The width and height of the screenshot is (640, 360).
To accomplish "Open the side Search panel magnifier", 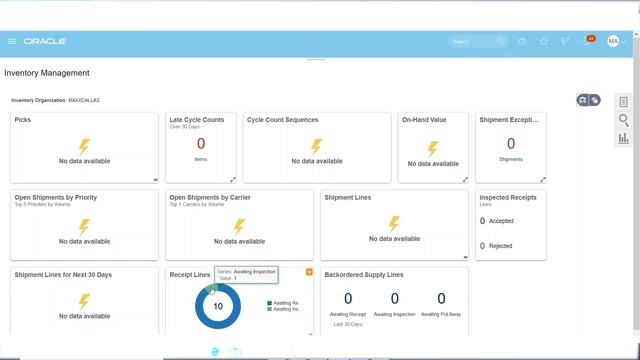I will [624, 120].
